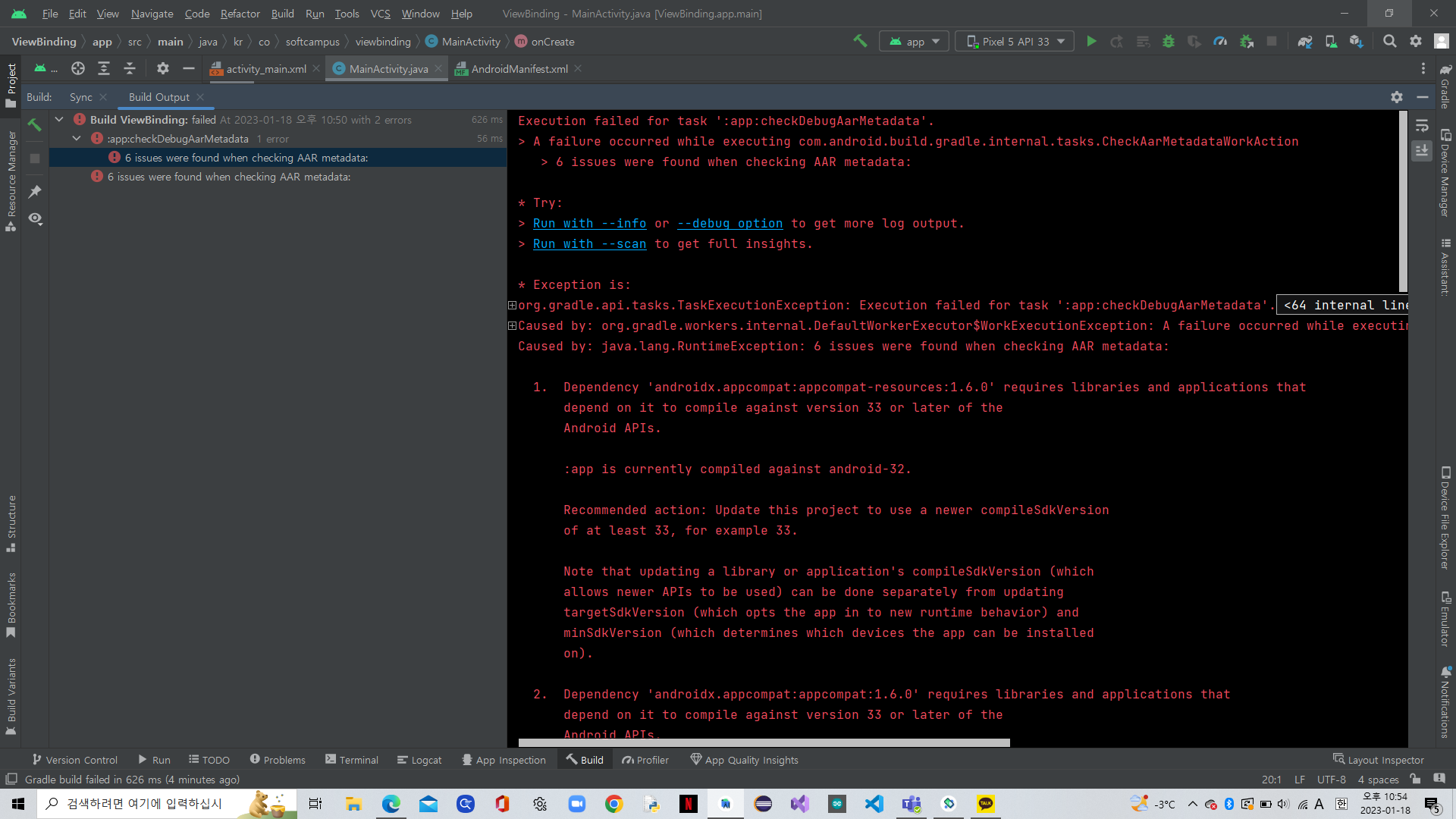Toggle soft-wrap in build output
1456x819 pixels.
coord(1422,125)
